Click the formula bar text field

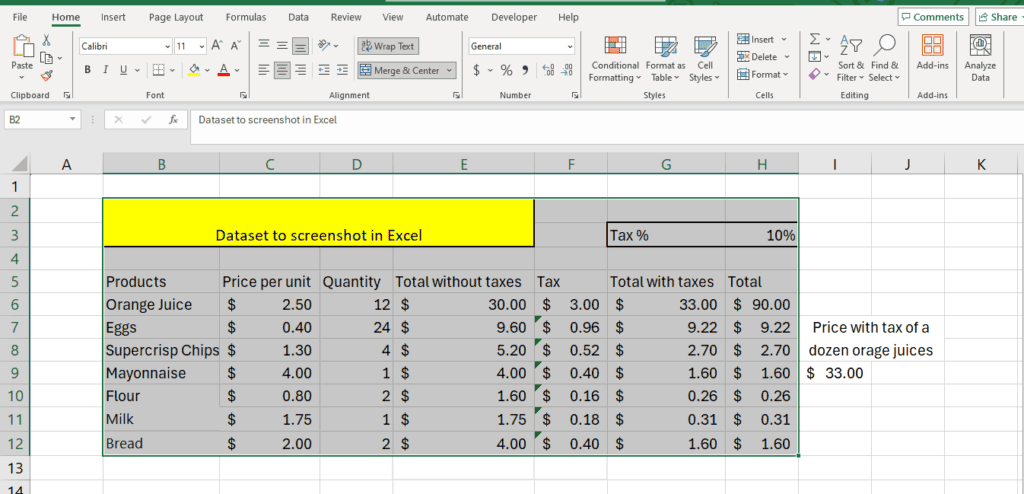tap(607, 127)
